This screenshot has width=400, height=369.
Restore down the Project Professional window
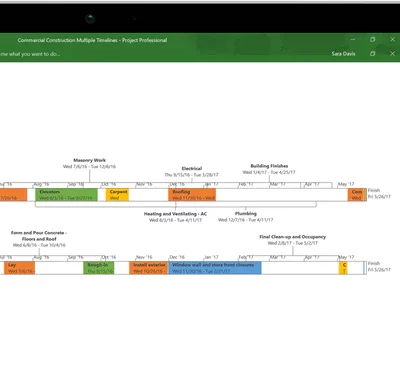(373, 40)
